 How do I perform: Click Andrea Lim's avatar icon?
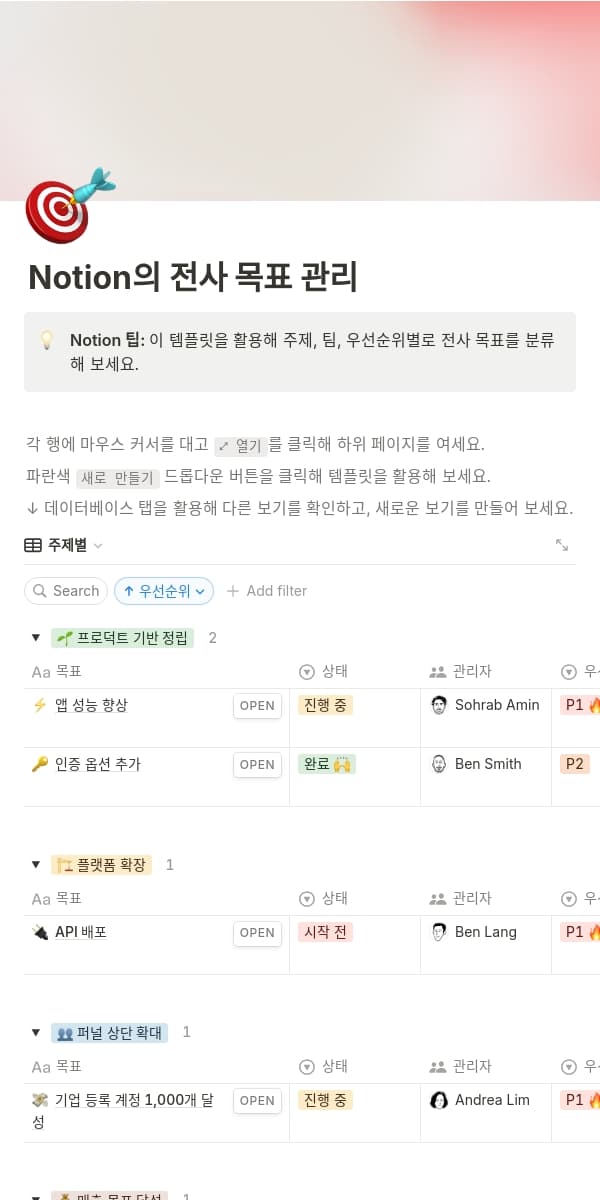coord(439,1100)
